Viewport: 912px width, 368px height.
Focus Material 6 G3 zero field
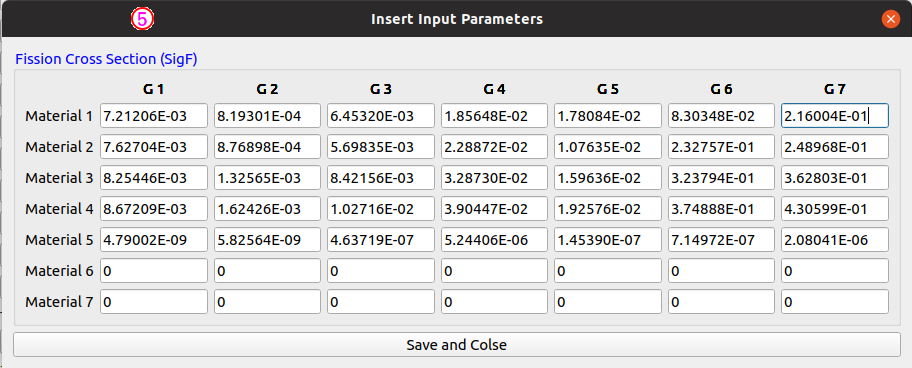point(381,271)
